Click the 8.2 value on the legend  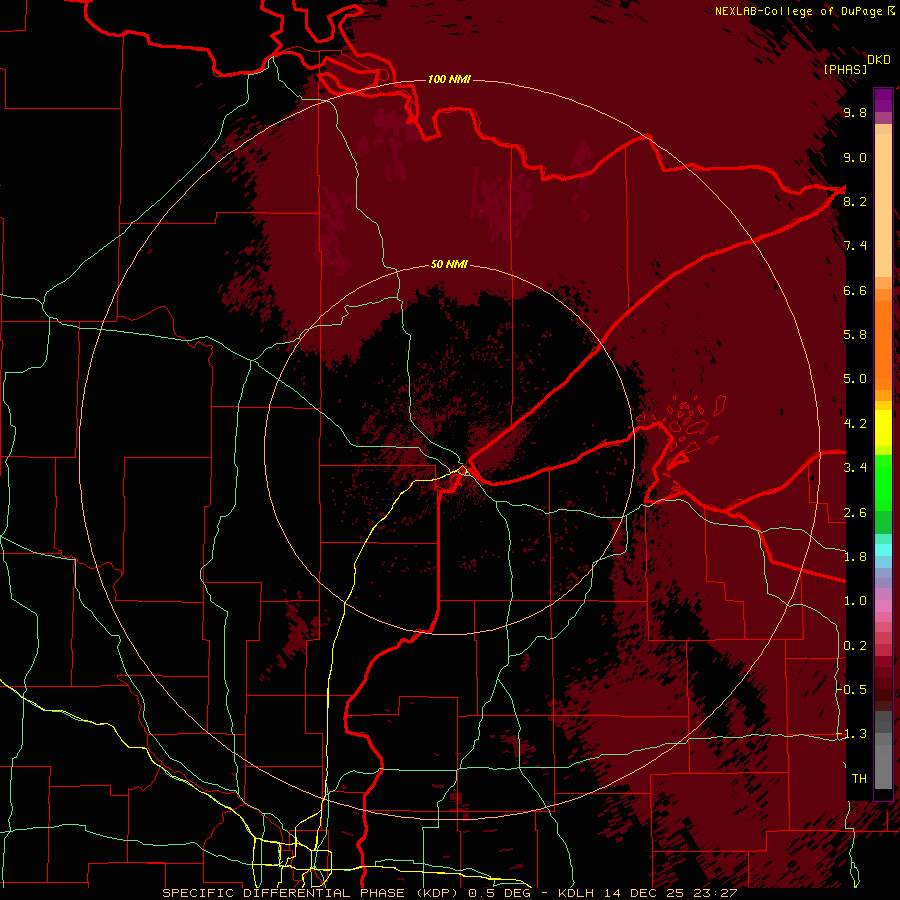pos(855,202)
